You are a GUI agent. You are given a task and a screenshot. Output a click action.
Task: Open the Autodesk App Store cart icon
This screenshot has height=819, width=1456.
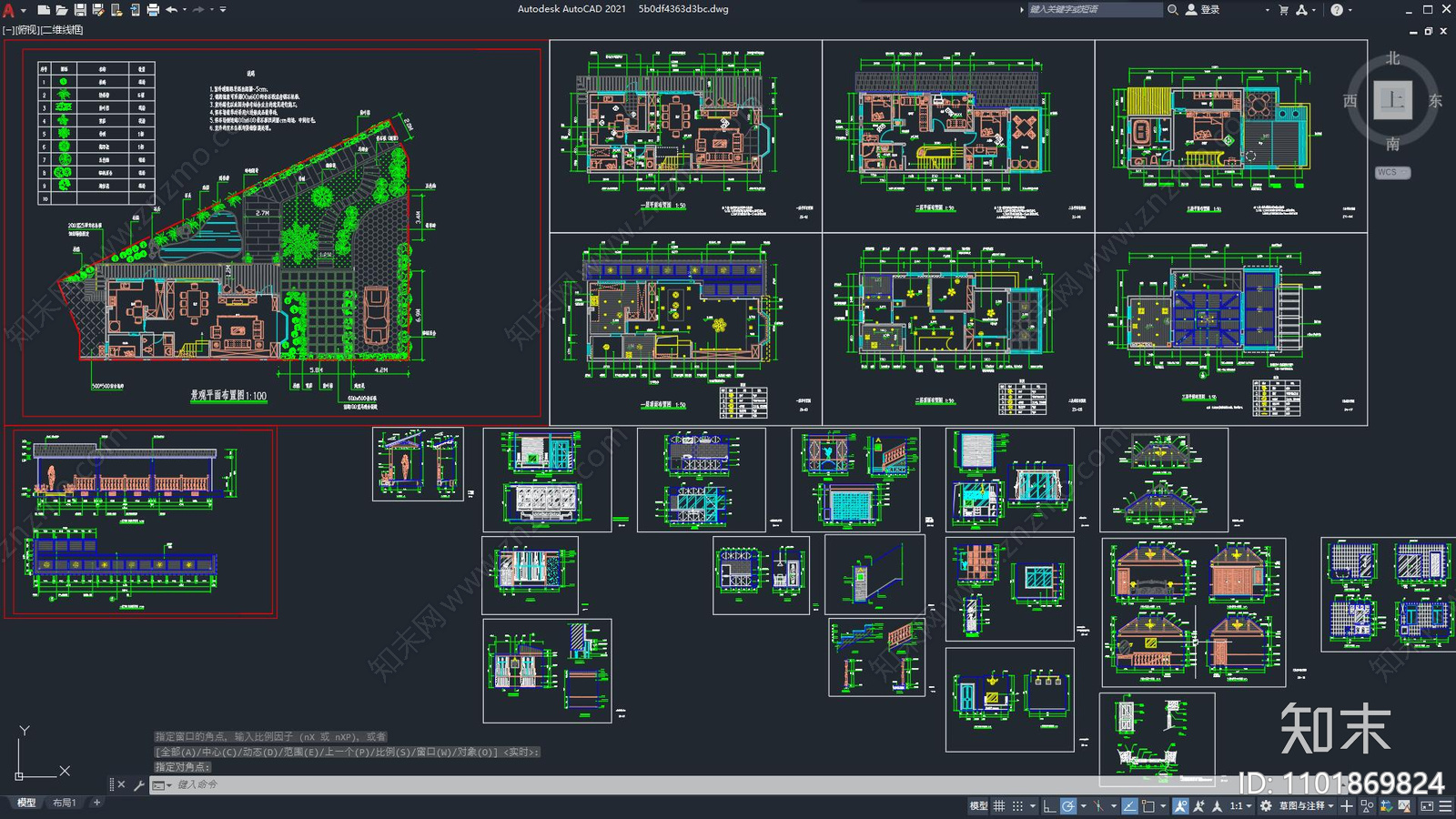tap(1284, 10)
